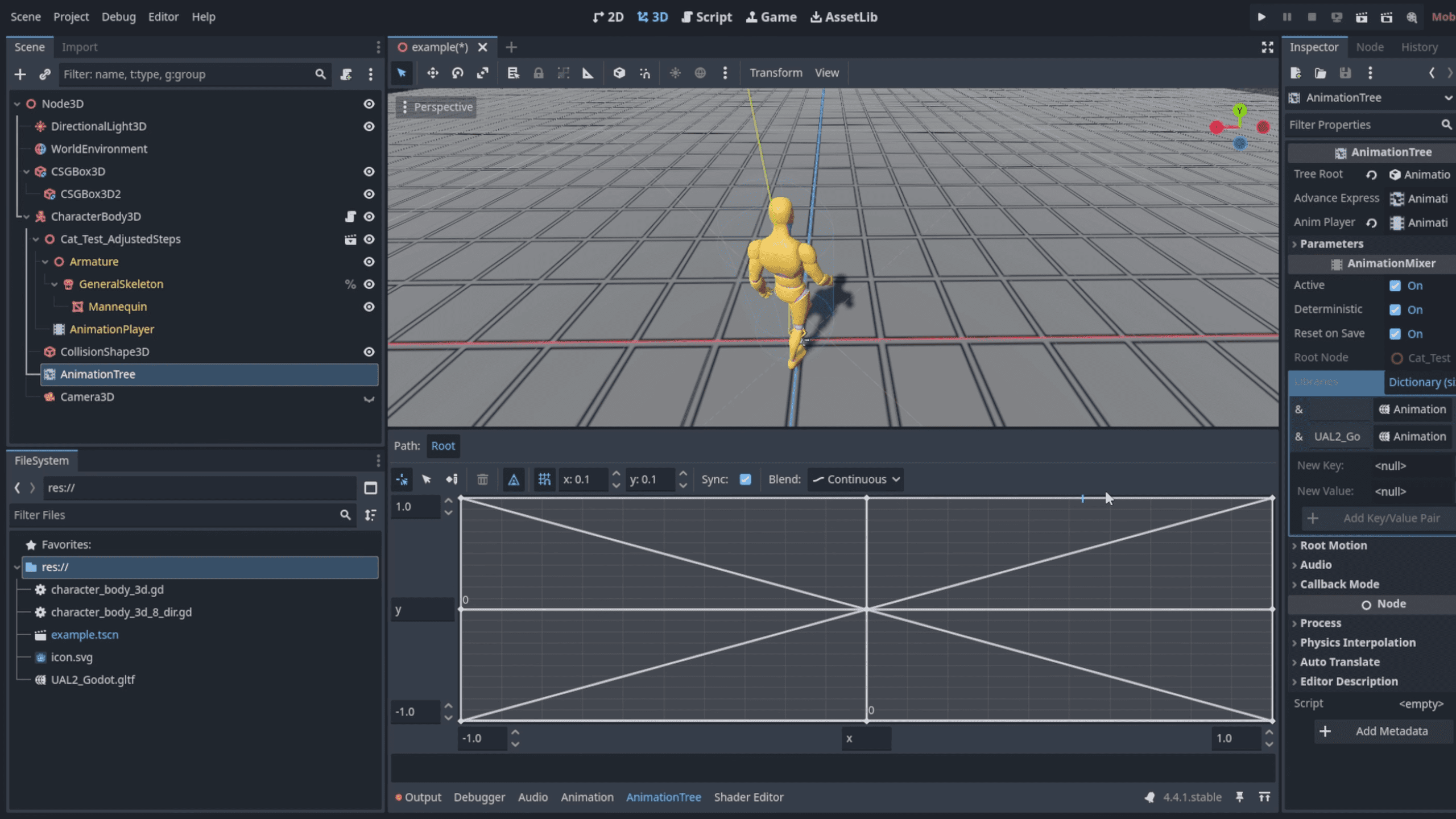Delete the selected blend space point
The height and width of the screenshot is (819, 1456).
(483, 479)
